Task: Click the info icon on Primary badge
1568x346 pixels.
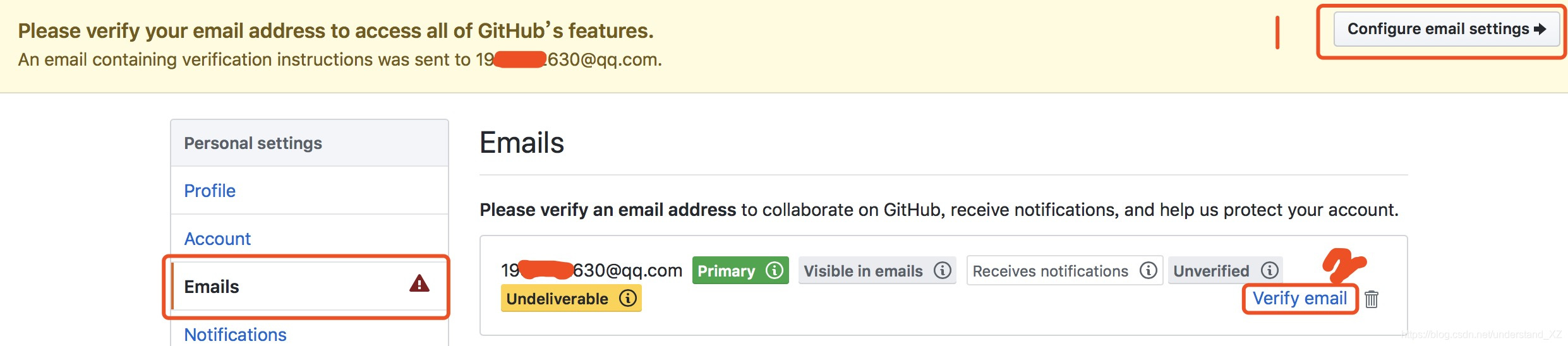Action: (775, 271)
